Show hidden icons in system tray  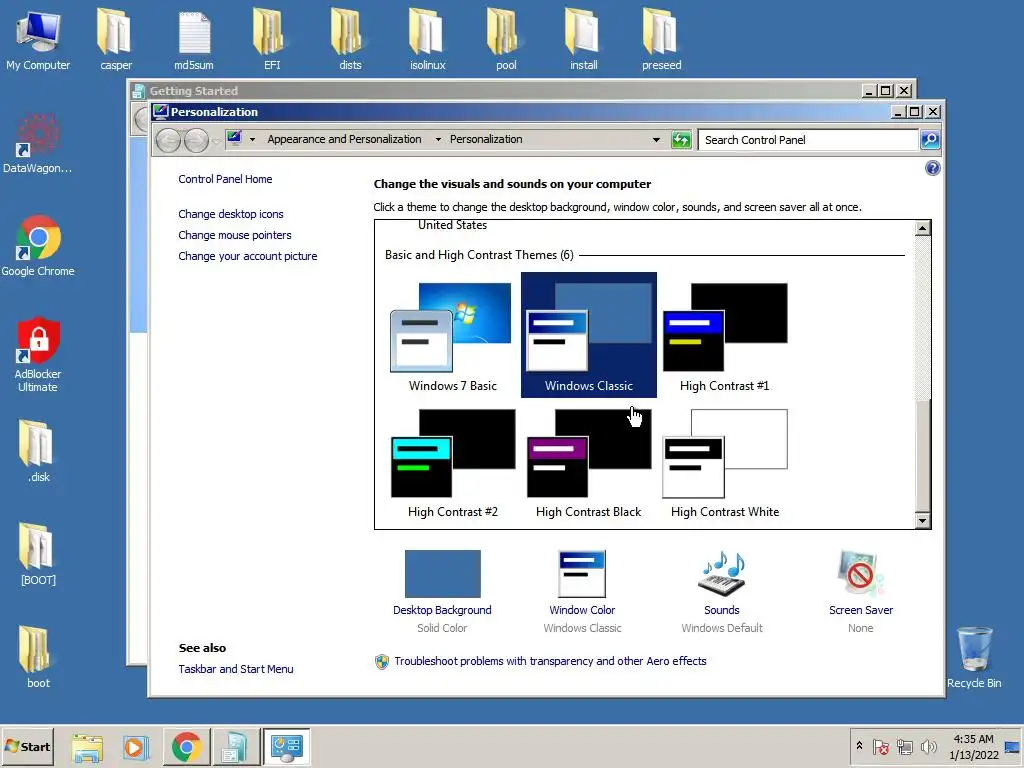859,746
